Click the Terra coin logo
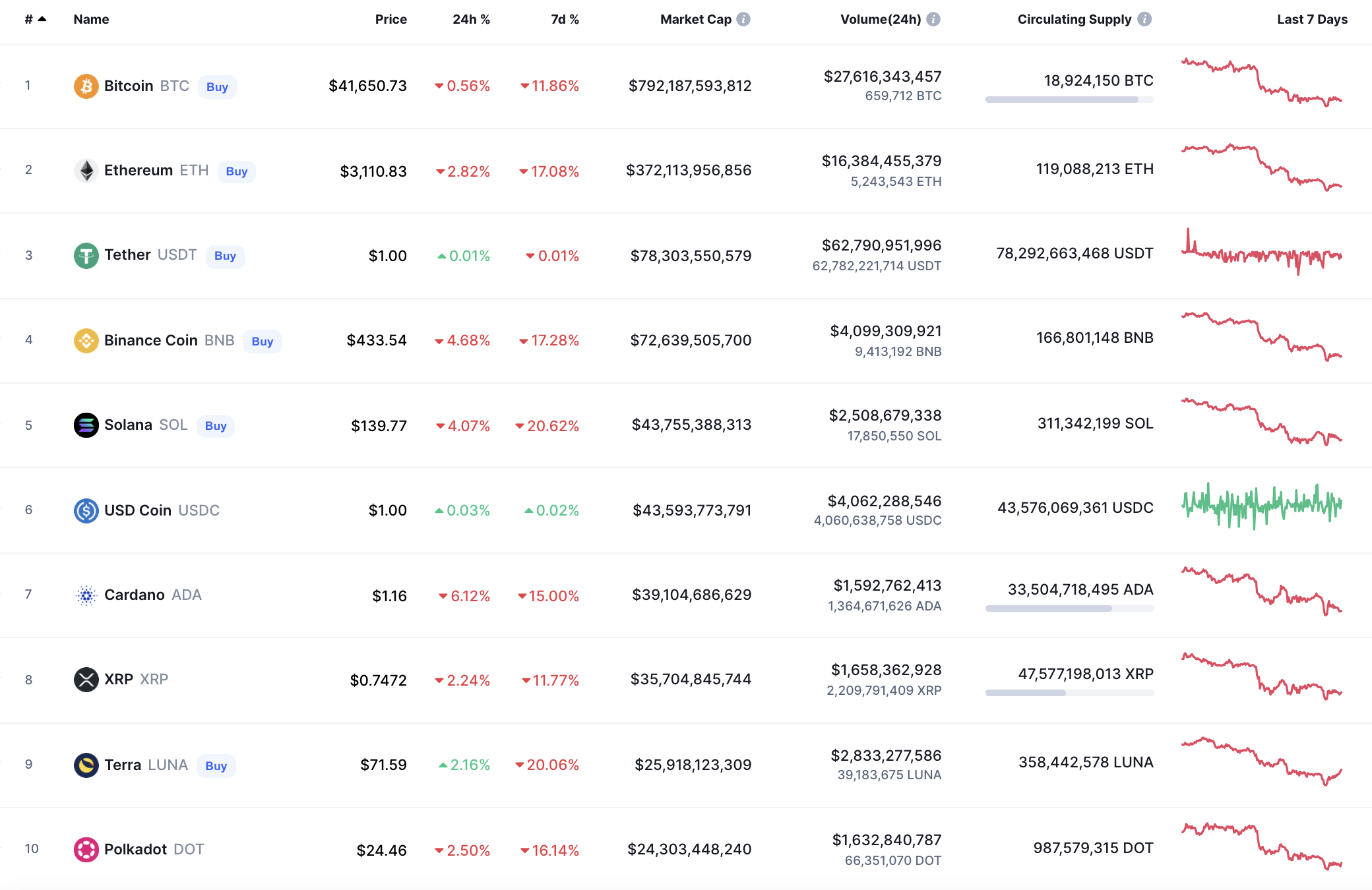 (x=86, y=765)
